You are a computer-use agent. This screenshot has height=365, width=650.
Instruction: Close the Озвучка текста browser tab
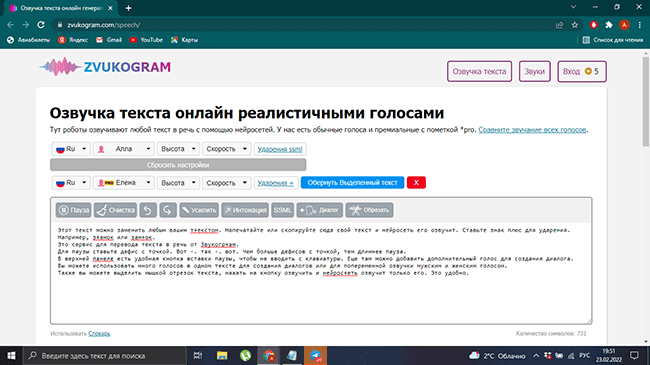click(110, 8)
